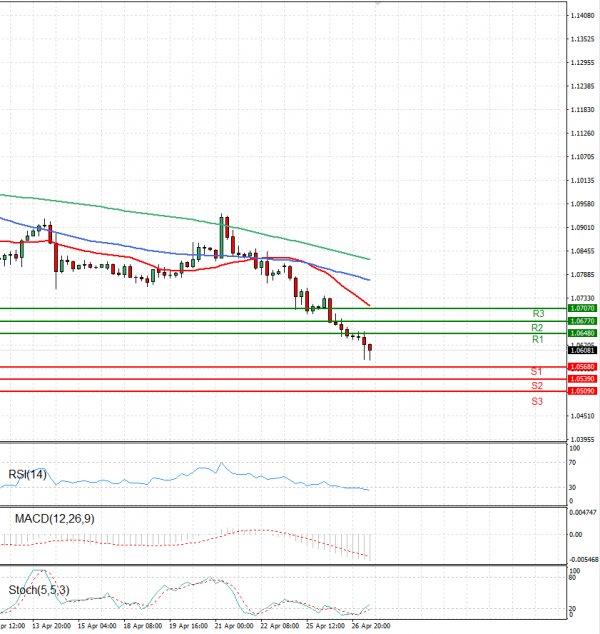Click the 1.03955 price axis value

click(x=582, y=440)
